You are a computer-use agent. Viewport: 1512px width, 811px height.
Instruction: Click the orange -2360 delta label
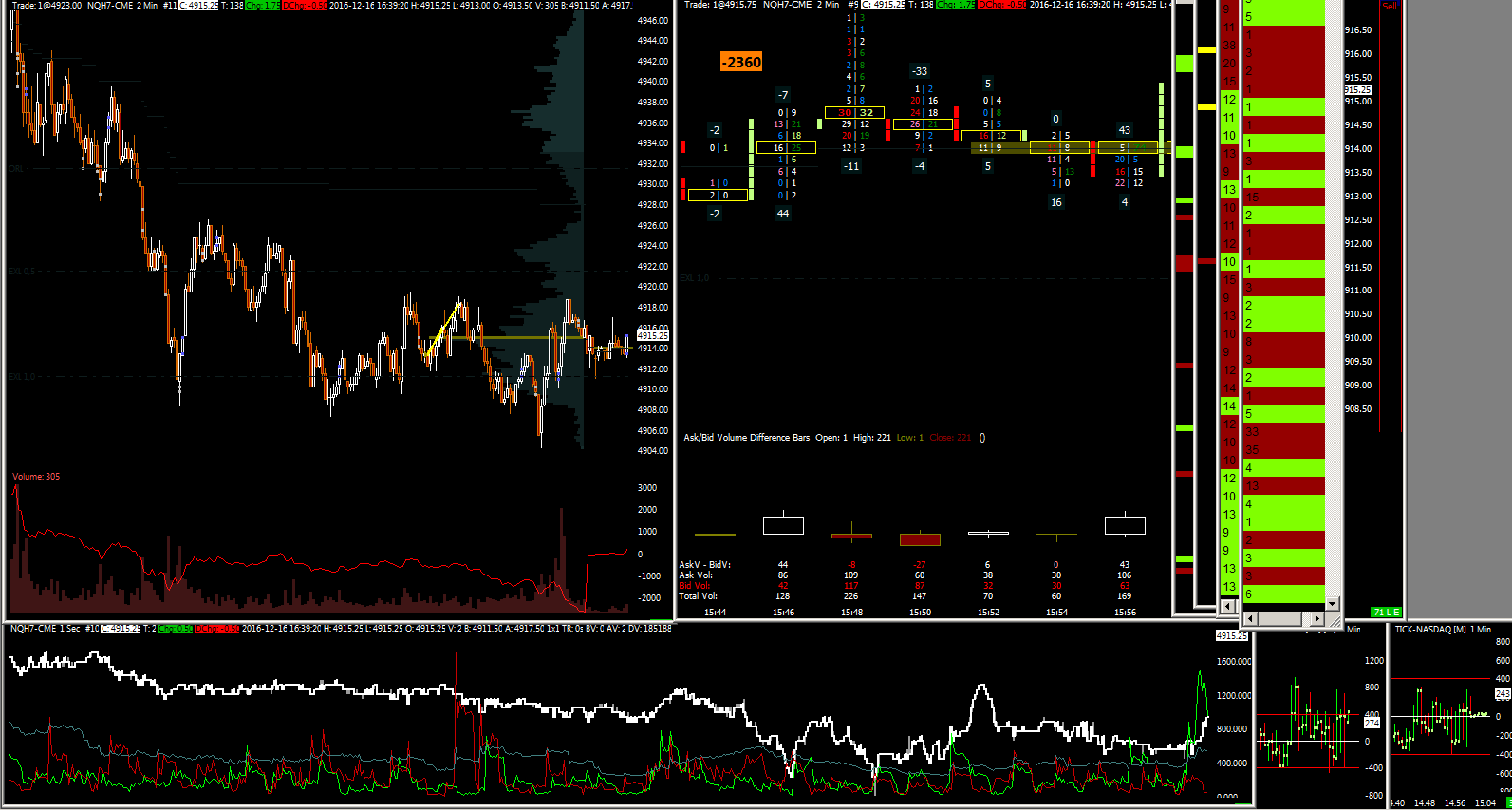click(x=741, y=63)
